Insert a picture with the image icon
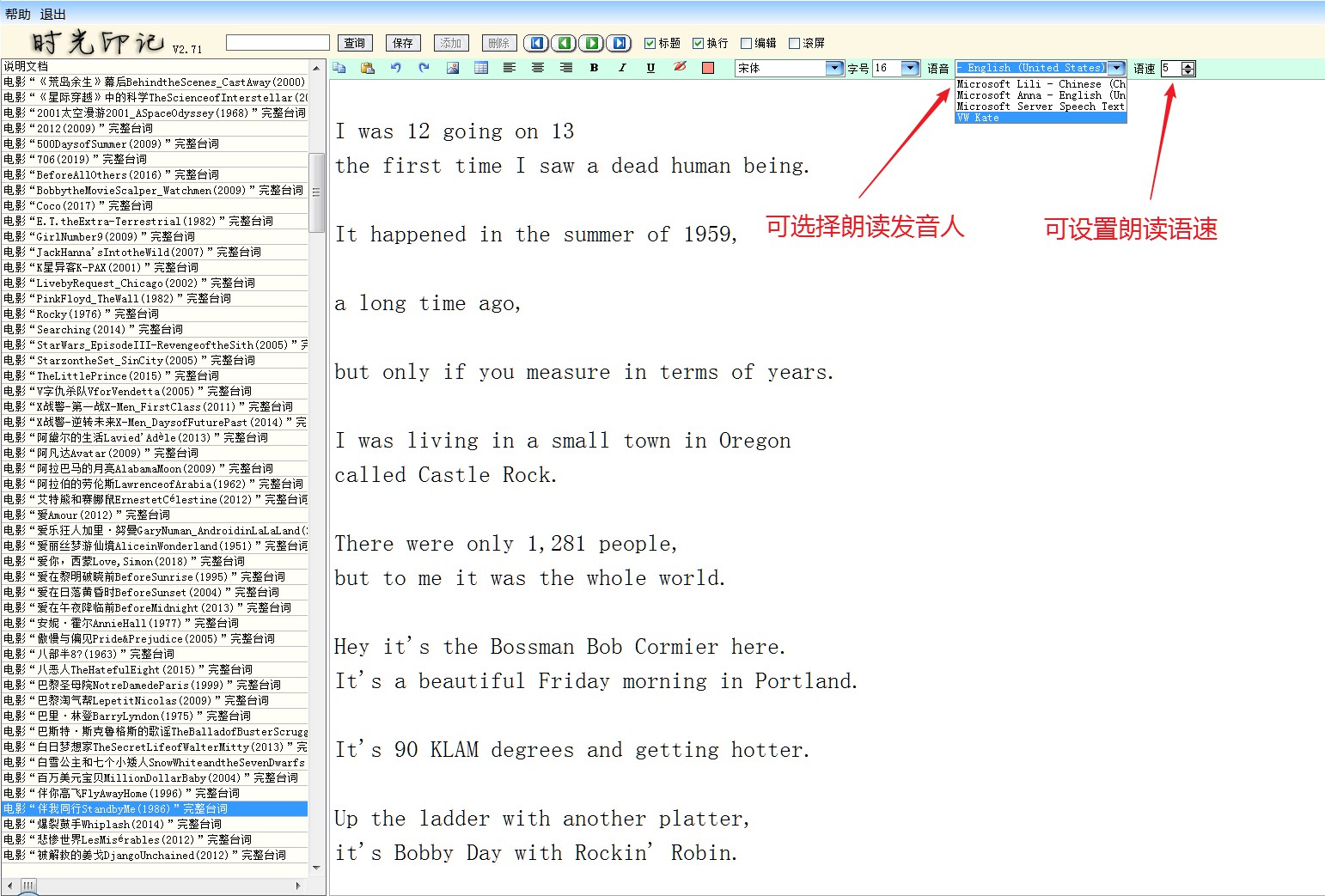 (453, 68)
